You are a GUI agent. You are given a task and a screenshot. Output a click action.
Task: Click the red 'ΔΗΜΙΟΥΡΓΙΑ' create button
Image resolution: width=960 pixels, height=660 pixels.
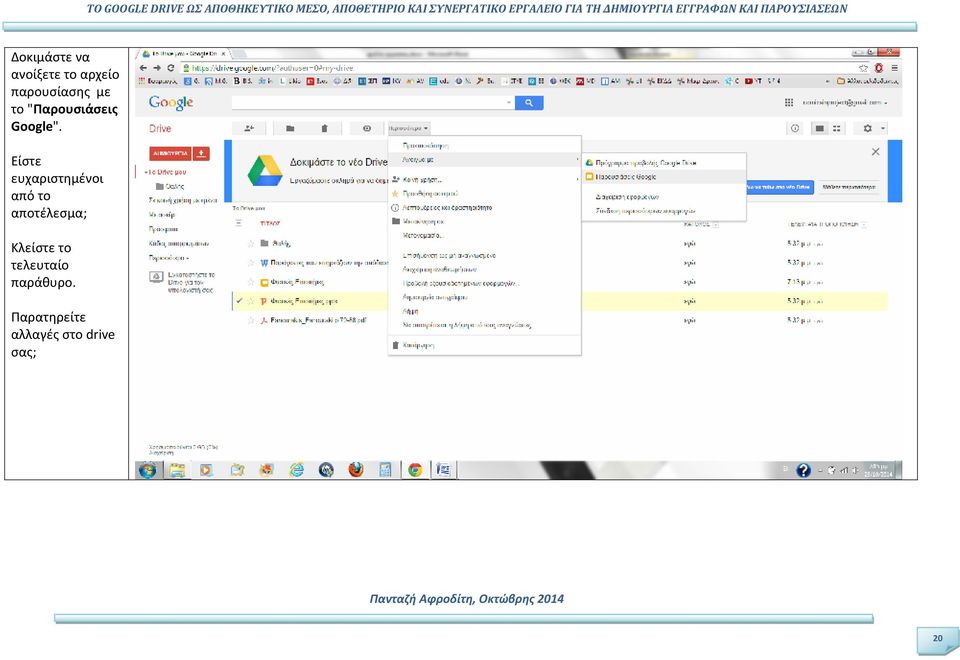click(x=170, y=153)
